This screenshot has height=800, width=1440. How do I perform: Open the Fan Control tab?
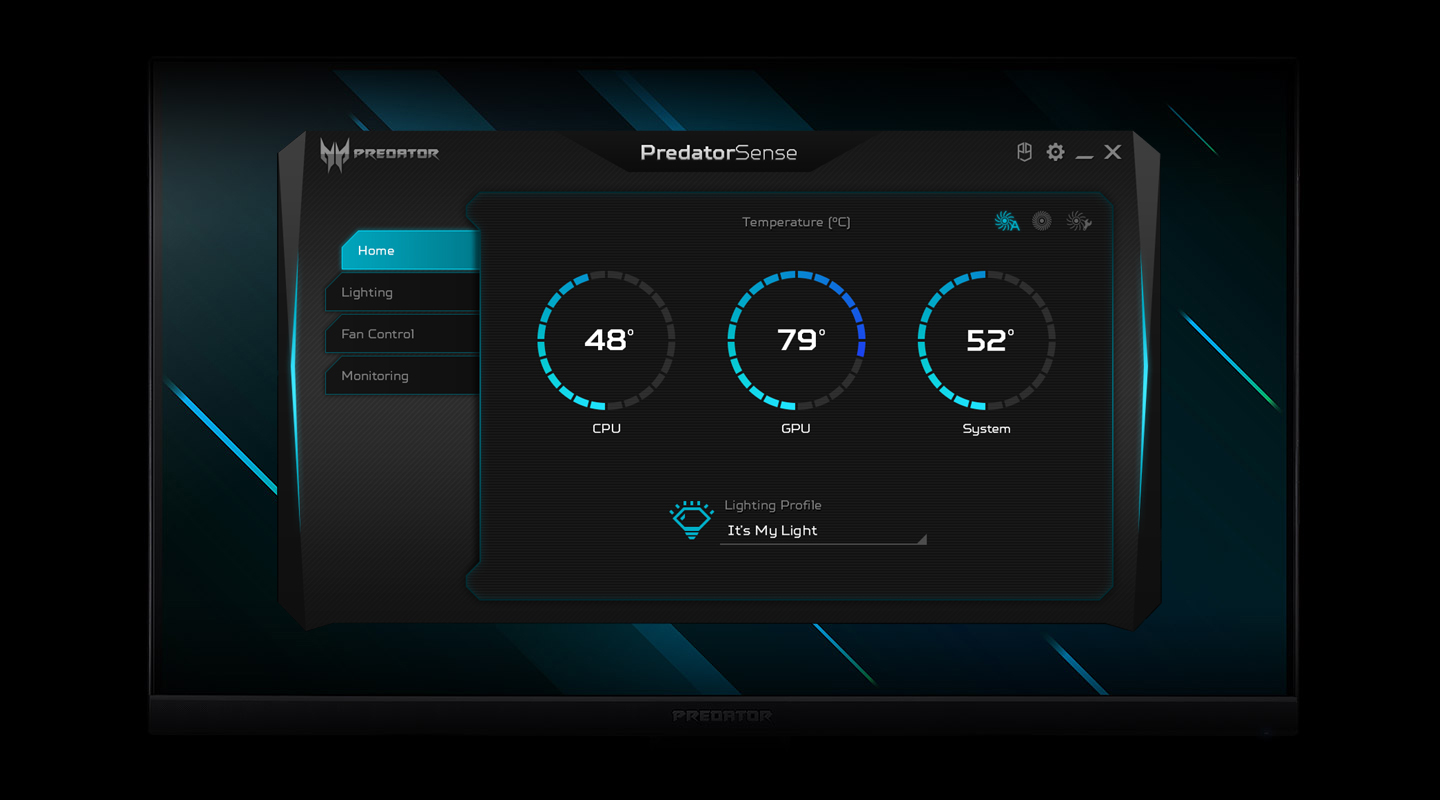tap(402, 334)
